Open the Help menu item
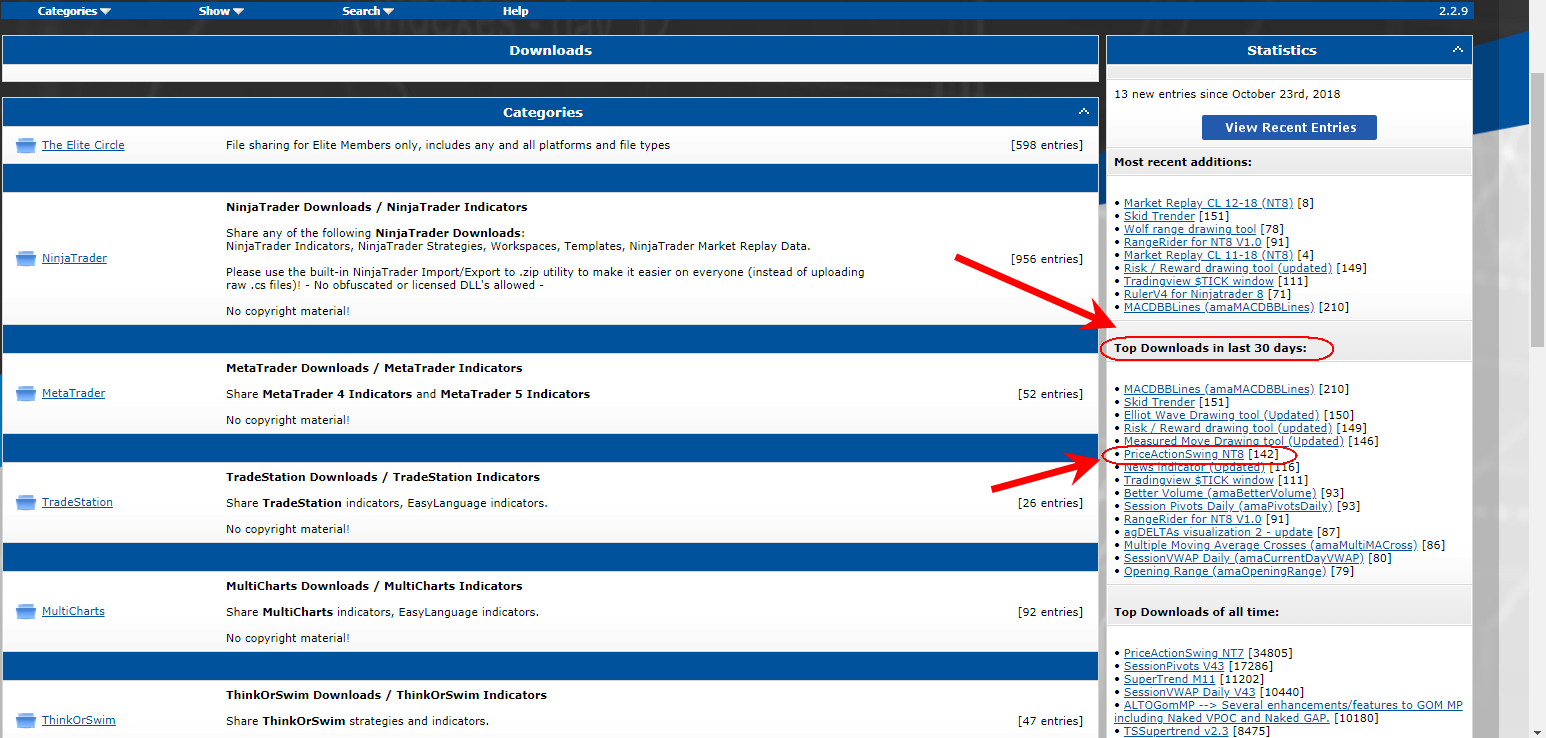Screen dimensions: 1546x738 pyautogui.click(x=515, y=11)
